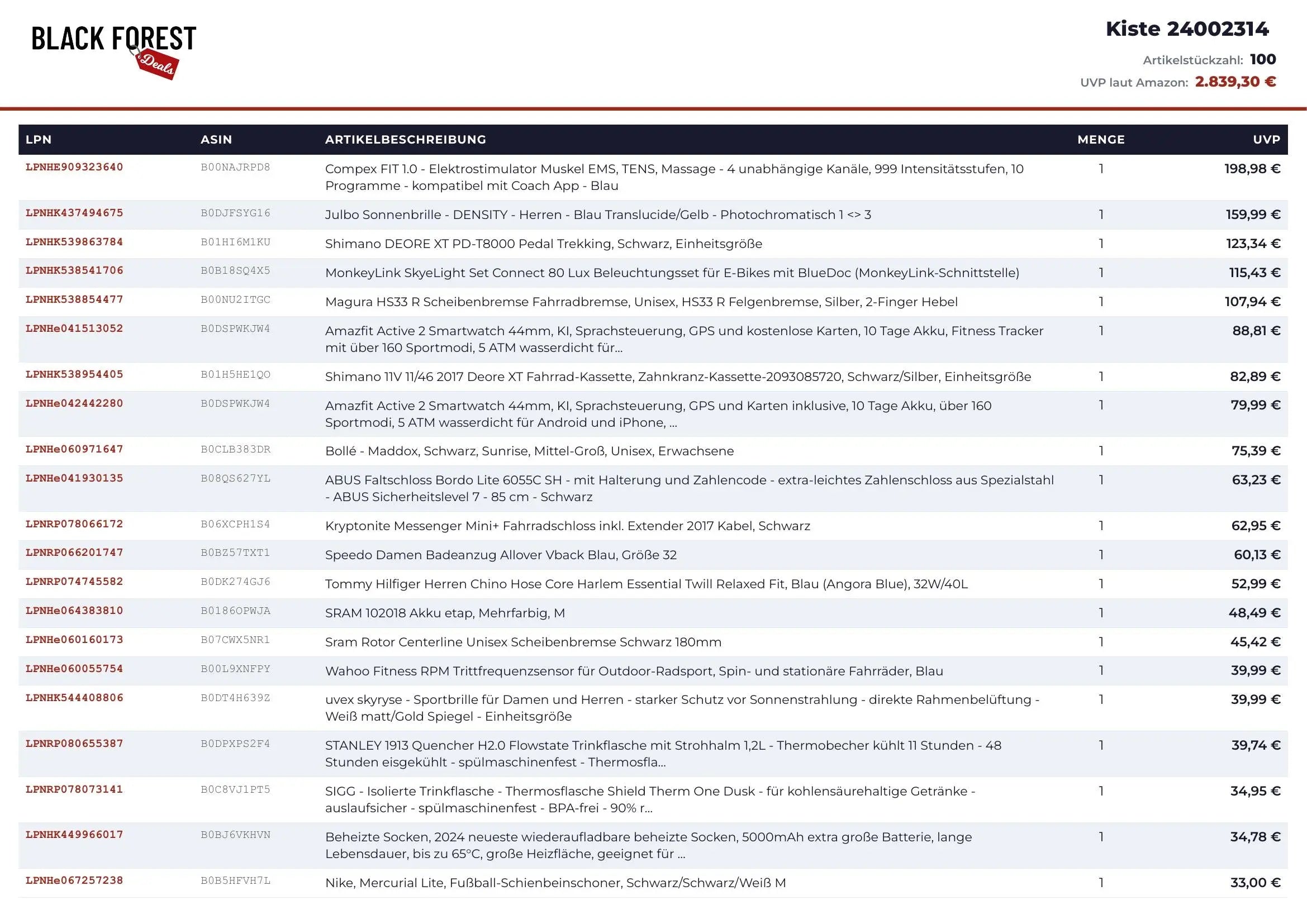Click the Magura HS33 R description
This screenshot has height=924, width=1307.
point(641,302)
